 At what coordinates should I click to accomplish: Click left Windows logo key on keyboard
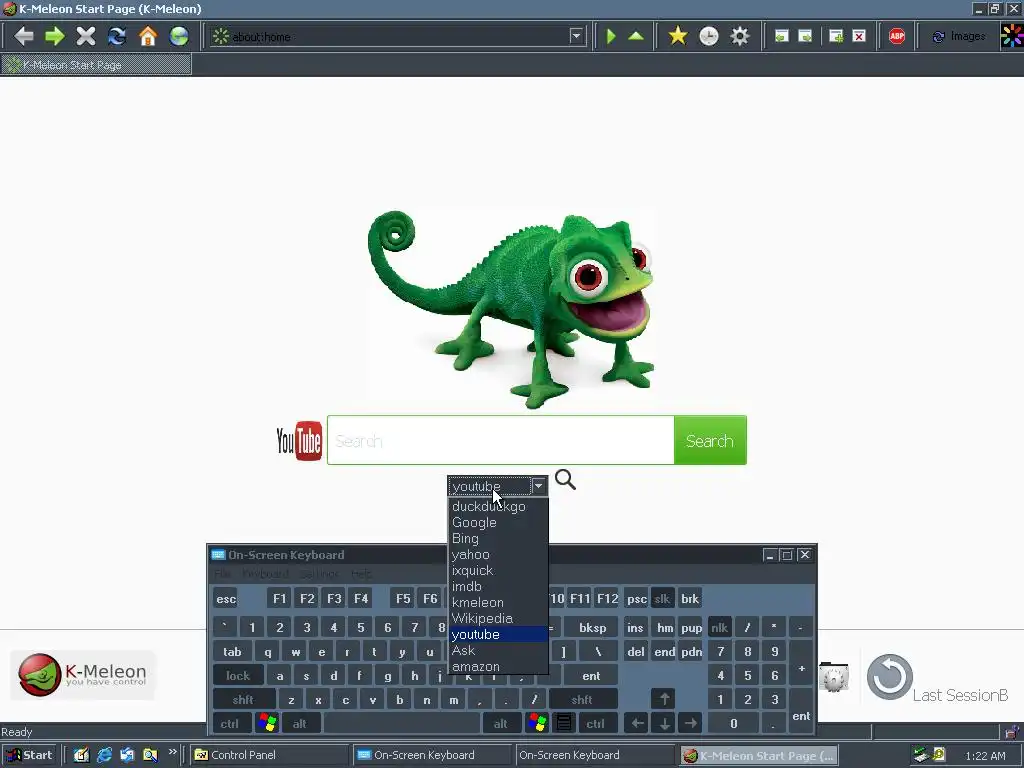[267, 724]
